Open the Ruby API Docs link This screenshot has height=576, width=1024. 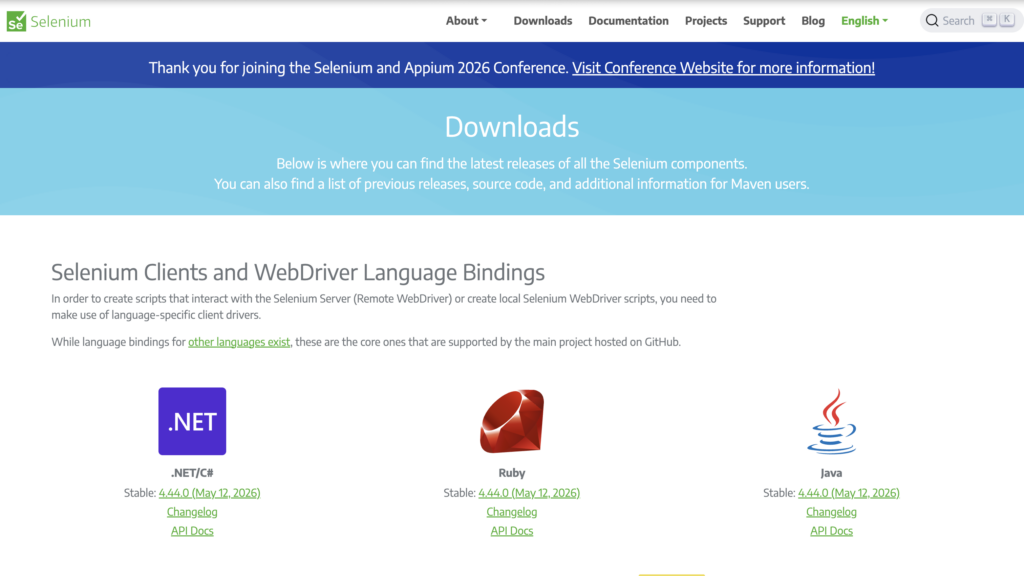click(512, 531)
